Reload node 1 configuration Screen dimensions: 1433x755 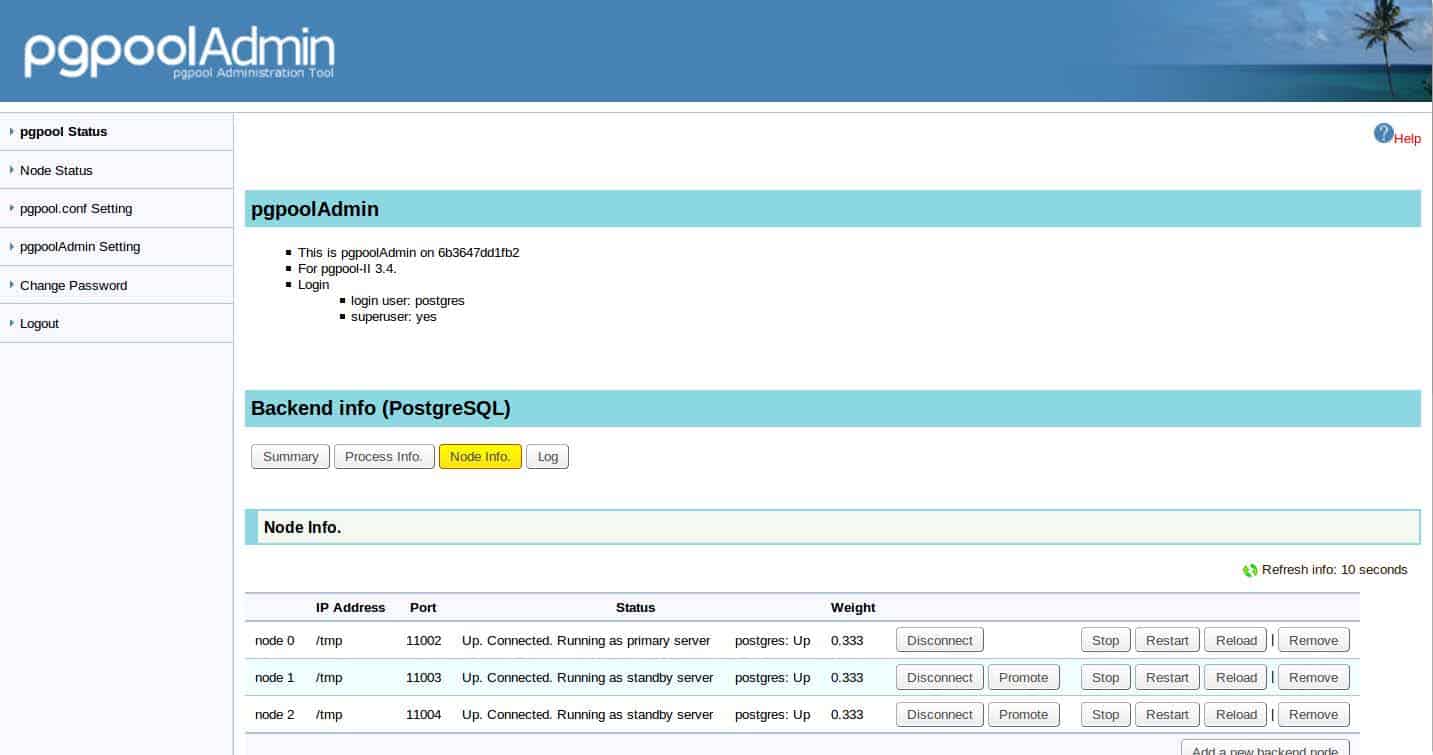tap(1236, 677)
